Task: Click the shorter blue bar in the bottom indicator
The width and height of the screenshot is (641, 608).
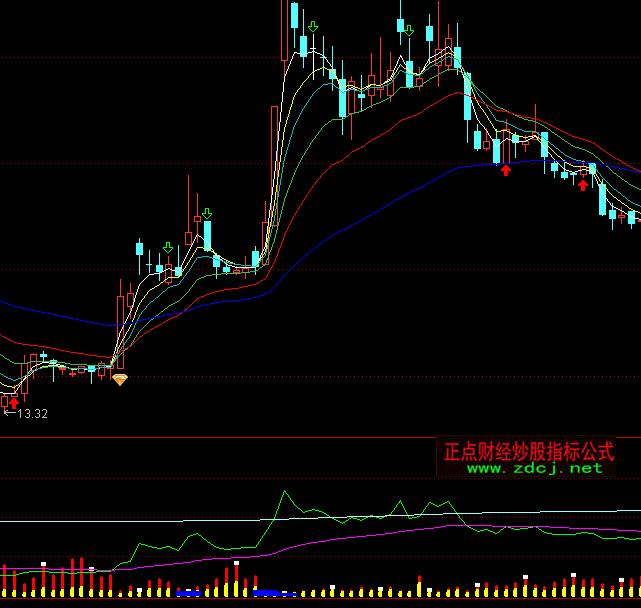Action: pos(190,593)
